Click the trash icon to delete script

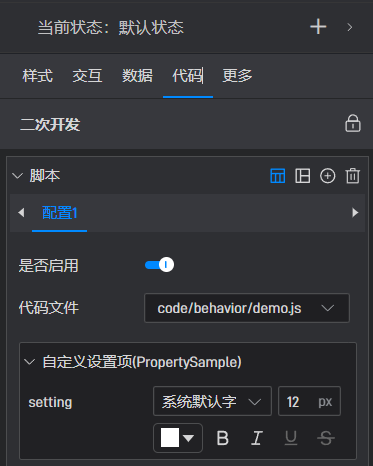point(353,176)
